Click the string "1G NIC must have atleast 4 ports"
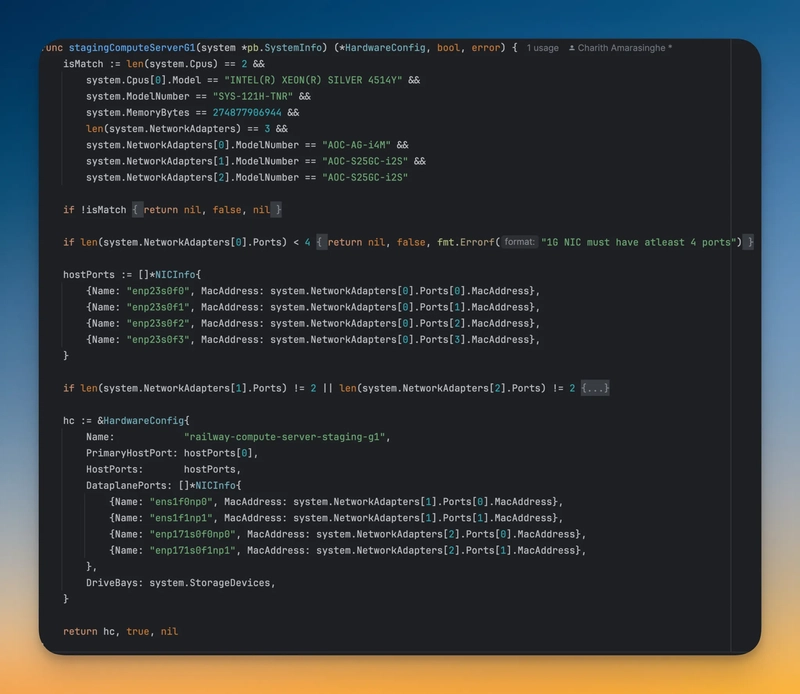This screenshot has width=800, height=694. 639,242
